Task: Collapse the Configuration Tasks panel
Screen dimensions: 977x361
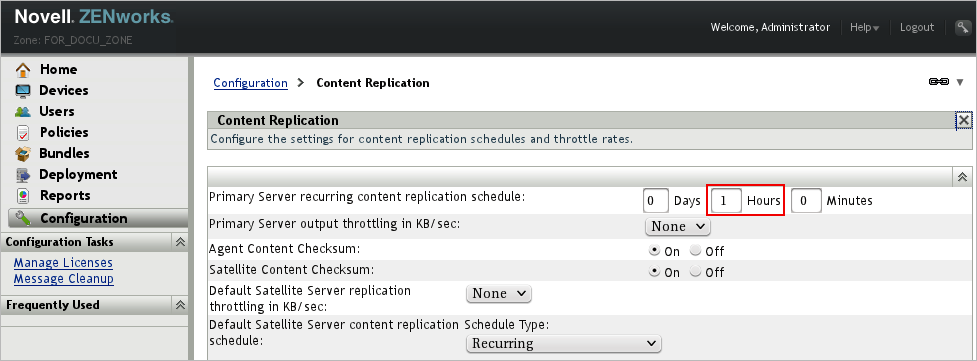Action: pyautogui.click(x=180, y=242)
